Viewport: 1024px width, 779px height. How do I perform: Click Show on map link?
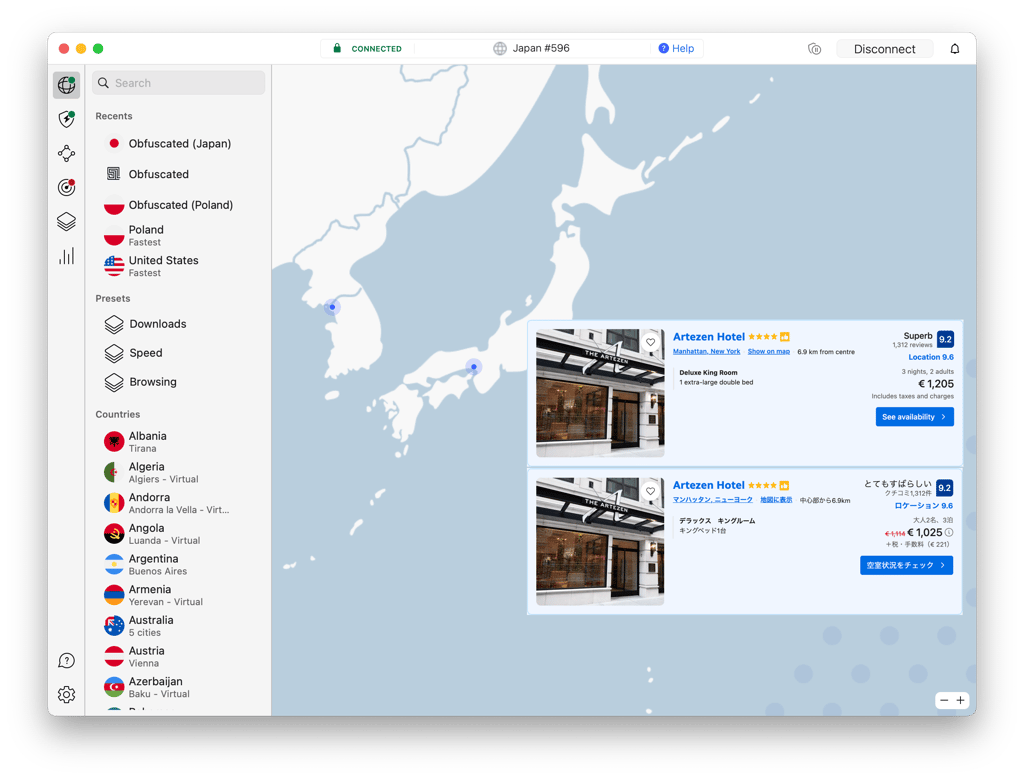coord(769,351)
